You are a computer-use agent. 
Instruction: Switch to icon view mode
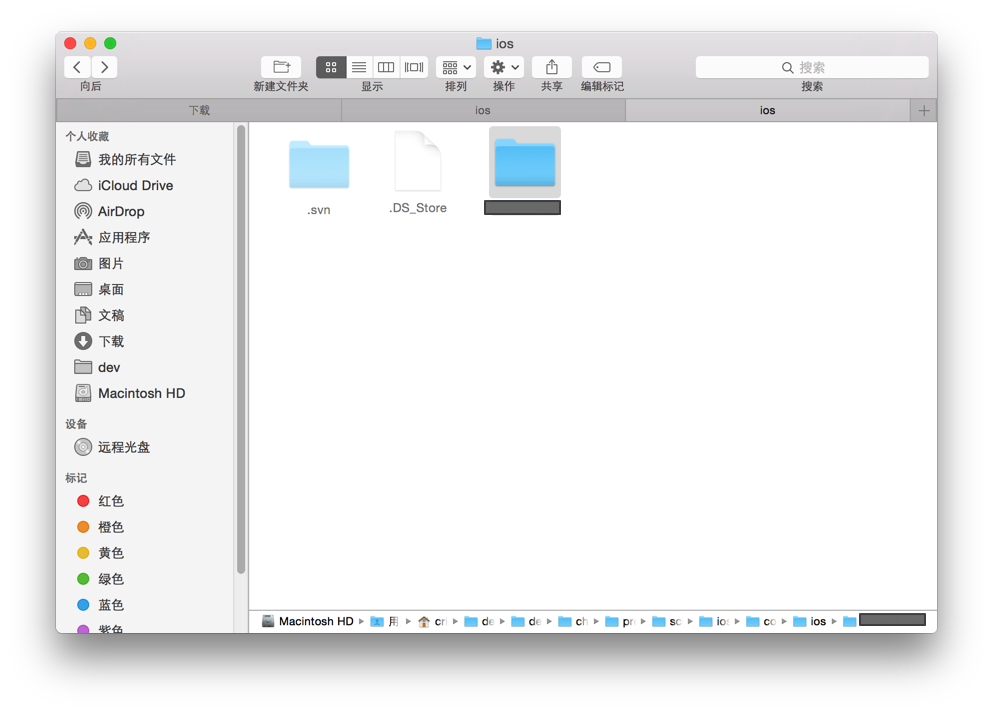pos(331,67)
